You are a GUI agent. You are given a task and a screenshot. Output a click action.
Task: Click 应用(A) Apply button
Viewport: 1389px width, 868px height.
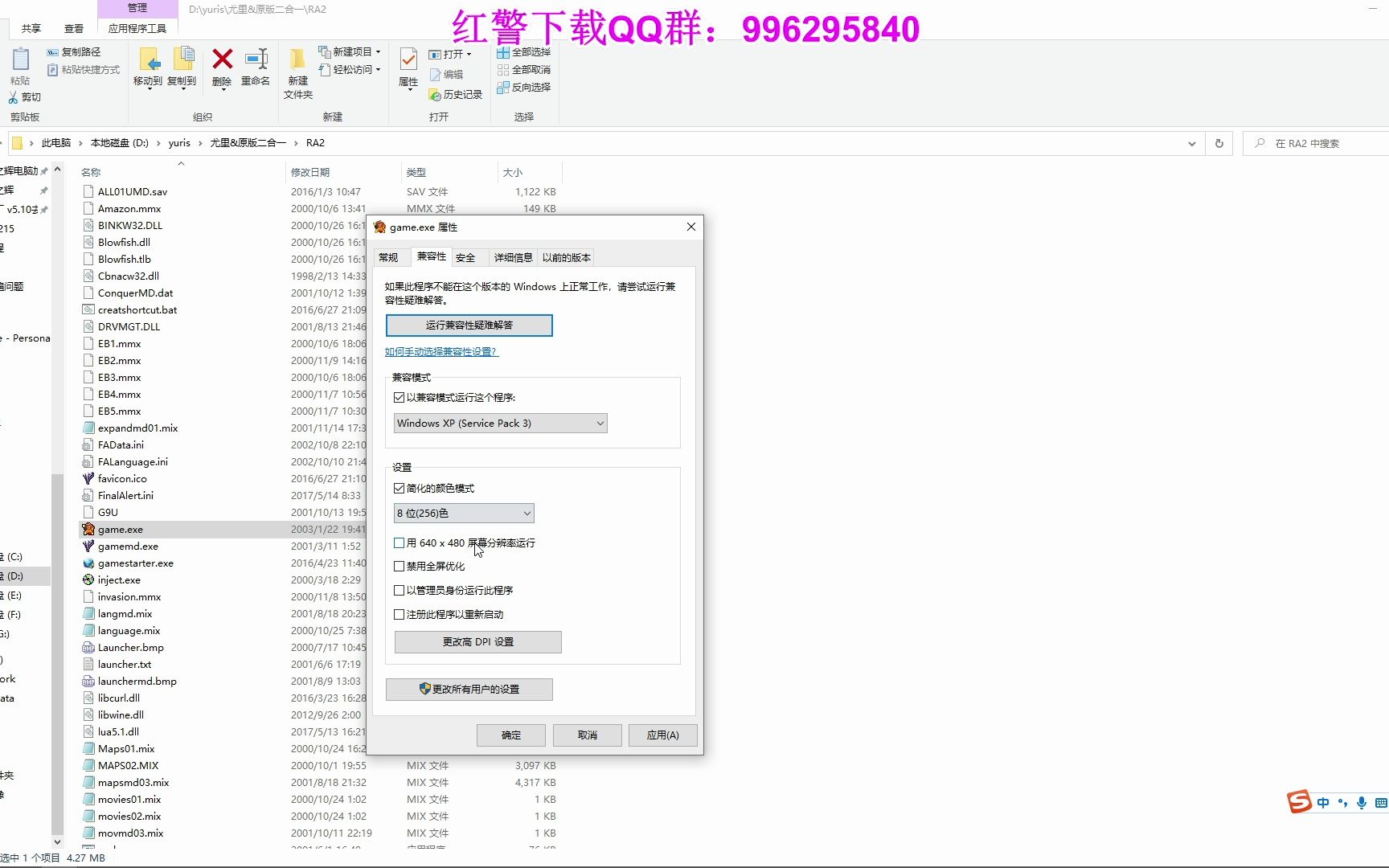pyautogui.click(x=663, y=735)
